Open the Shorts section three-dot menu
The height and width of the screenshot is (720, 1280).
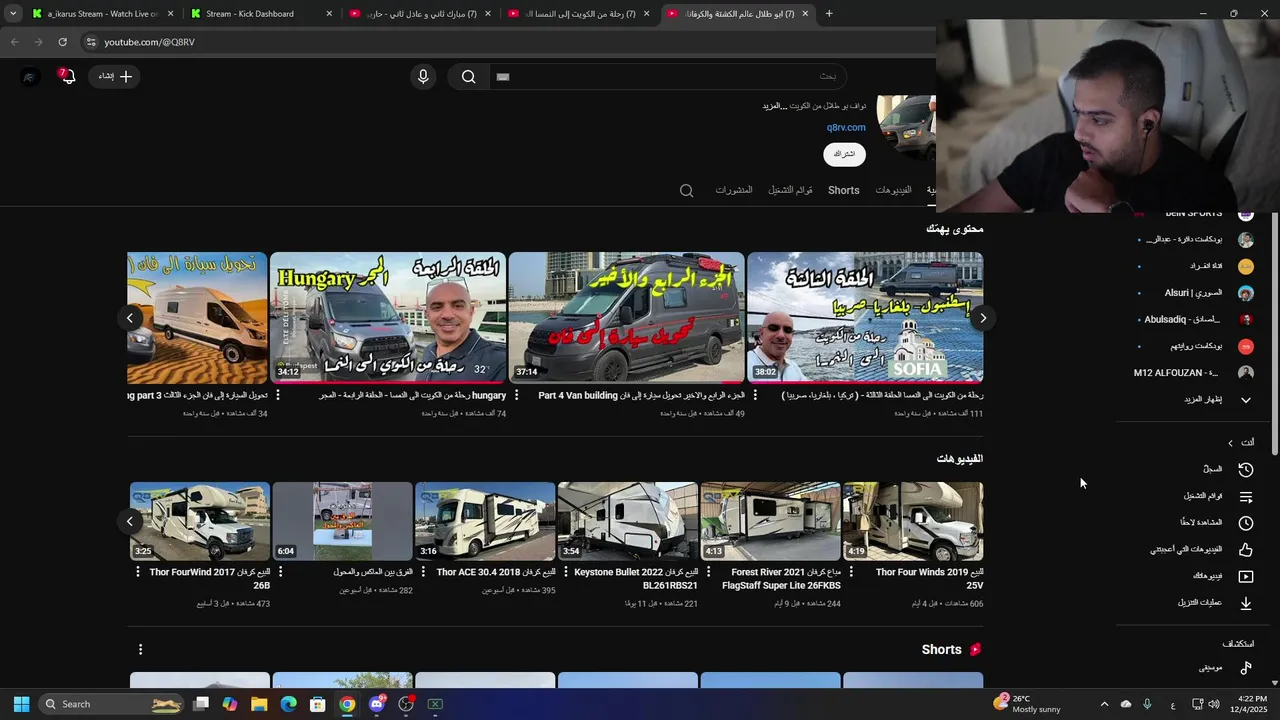pyautogui.click(x=140, y=650)
